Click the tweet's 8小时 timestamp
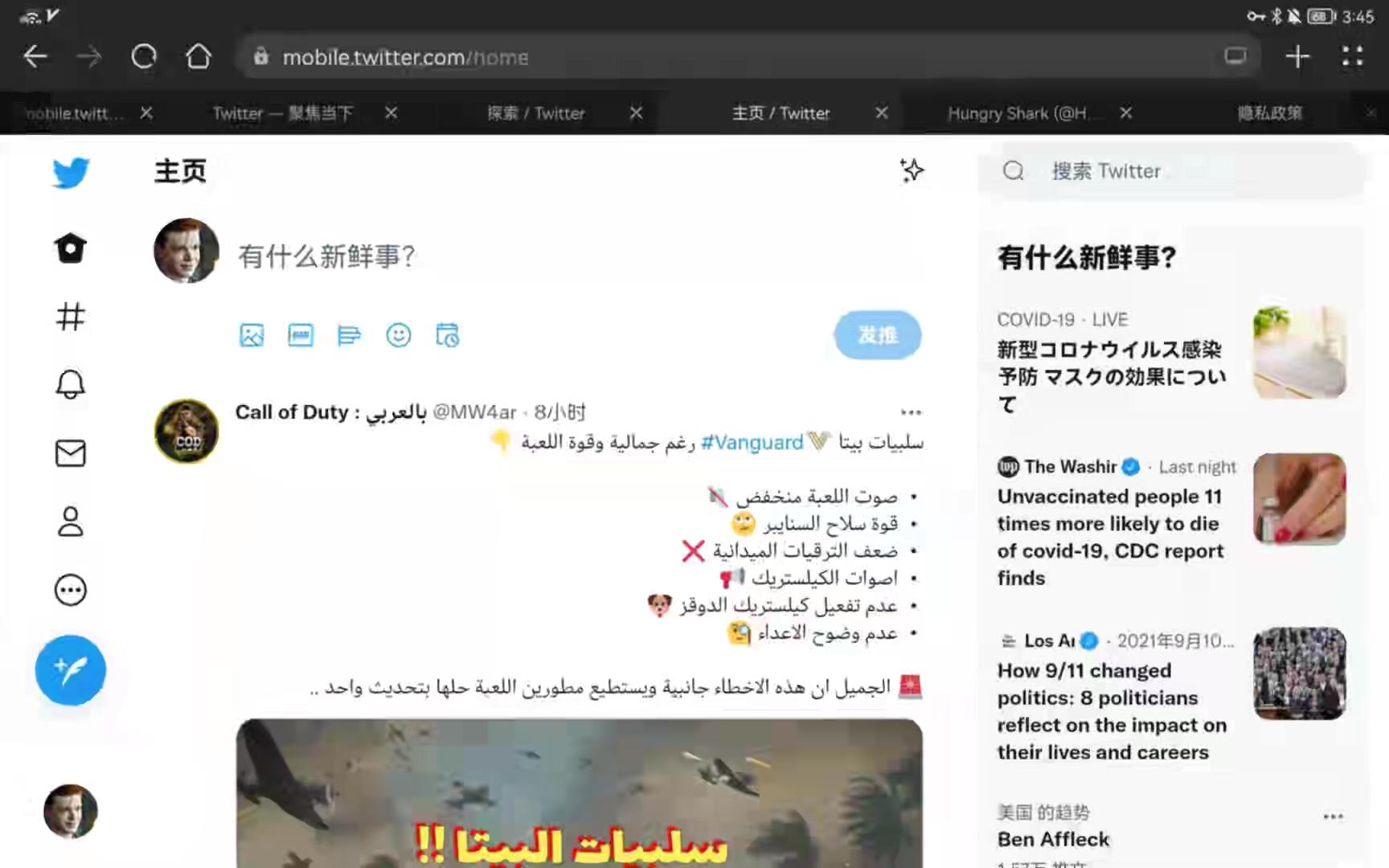 559,412
